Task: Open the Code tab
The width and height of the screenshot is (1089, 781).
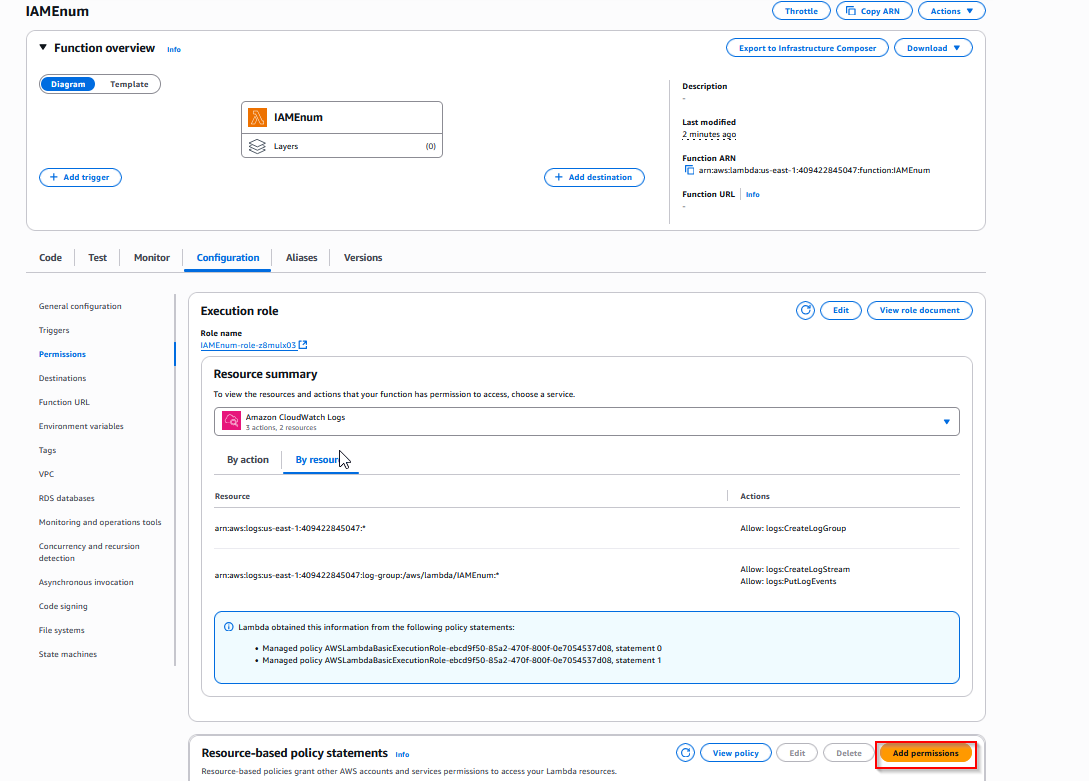Action: click(50, 258)
